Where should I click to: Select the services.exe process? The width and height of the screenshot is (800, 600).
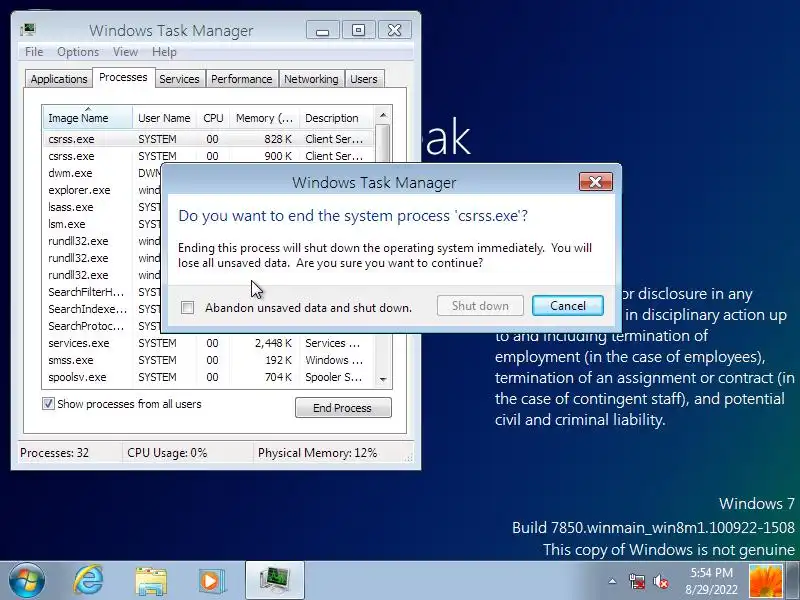point(208,343)
